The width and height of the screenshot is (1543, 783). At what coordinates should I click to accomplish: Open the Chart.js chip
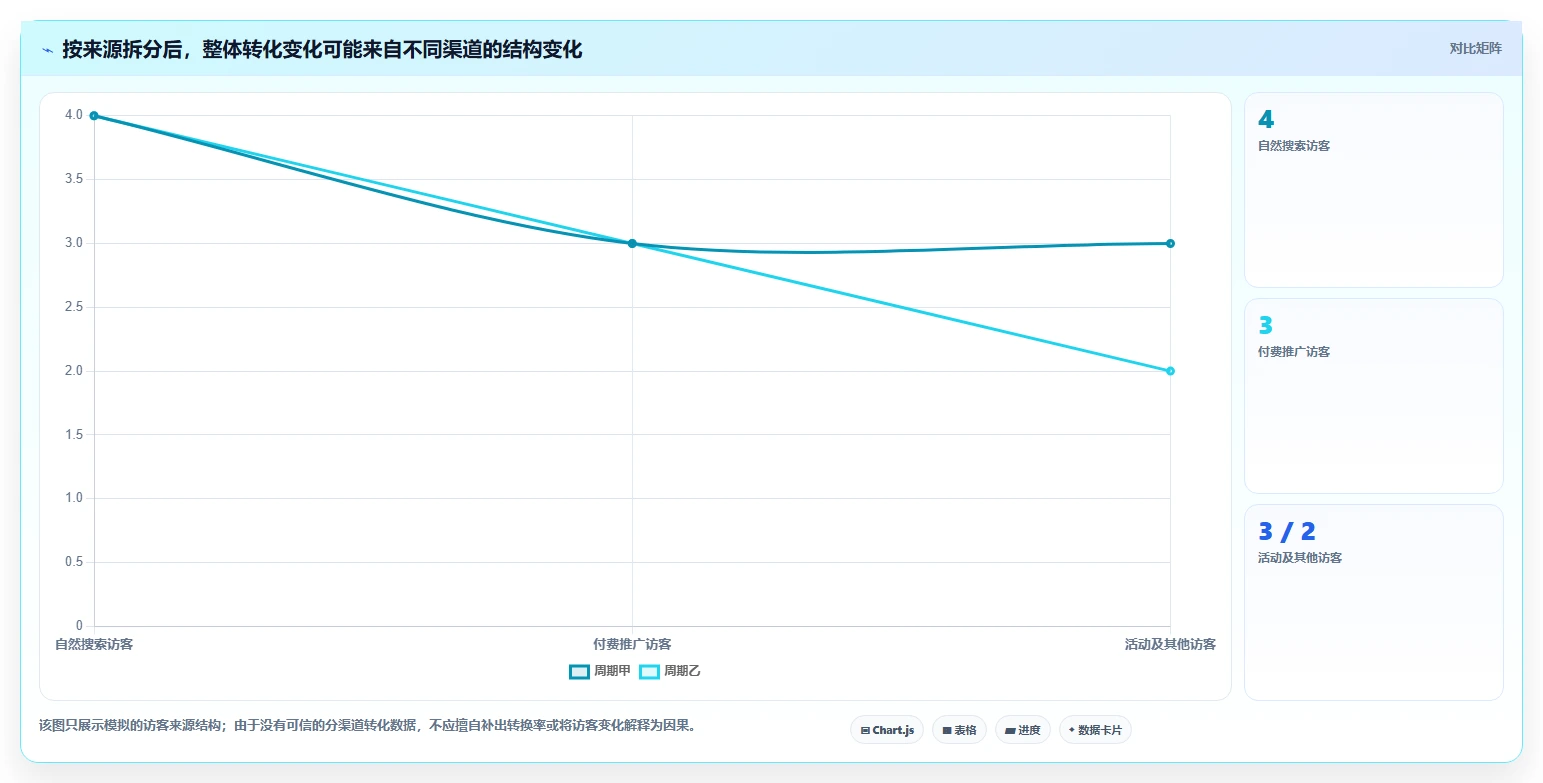click(x=887, y=730)
